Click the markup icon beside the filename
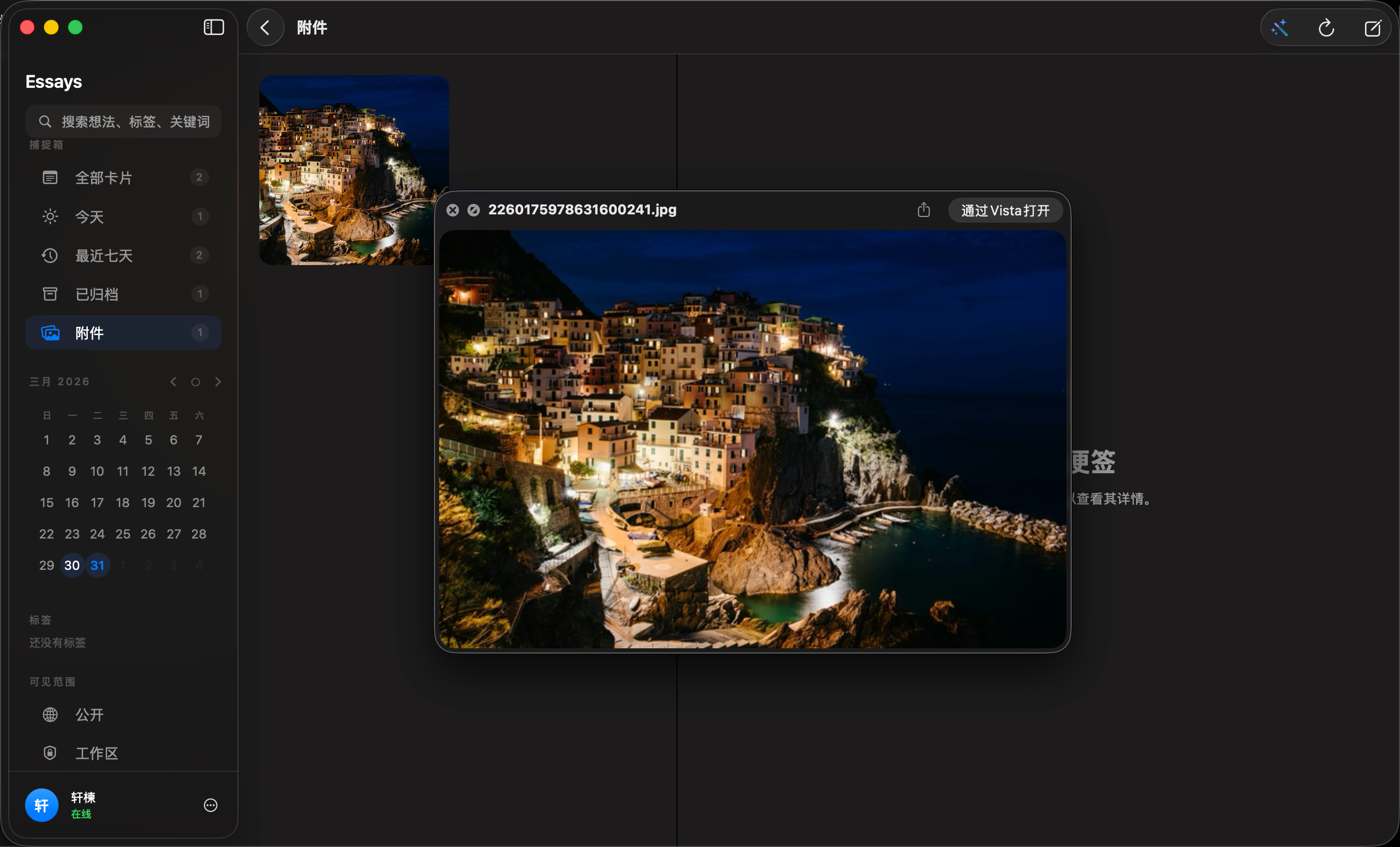 [473, 210]
